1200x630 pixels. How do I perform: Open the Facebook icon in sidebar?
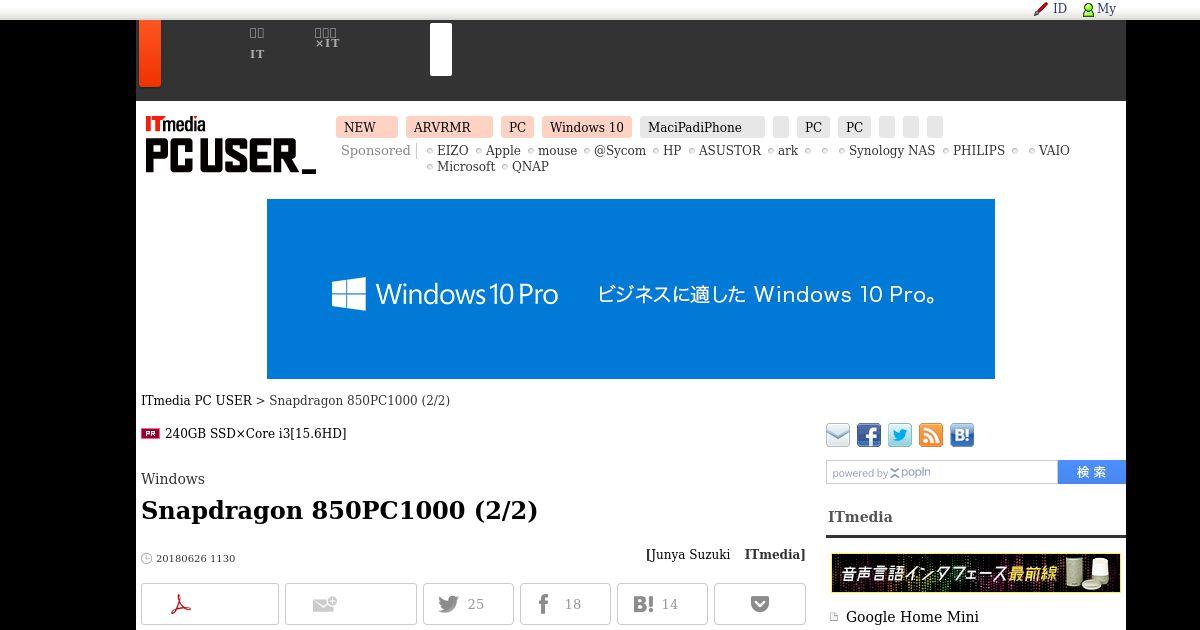click(x=869, y=435)
